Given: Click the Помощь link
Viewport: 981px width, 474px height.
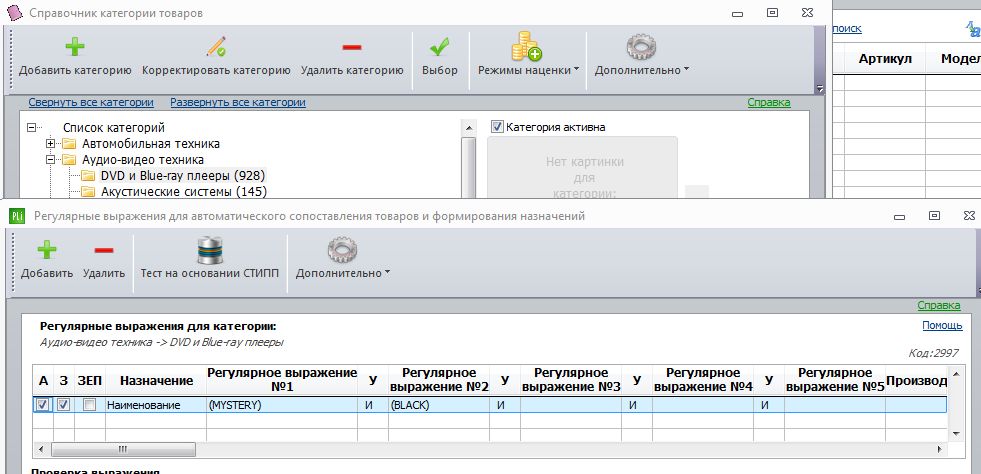Looking at the screenshot, I should click(942, 326).
